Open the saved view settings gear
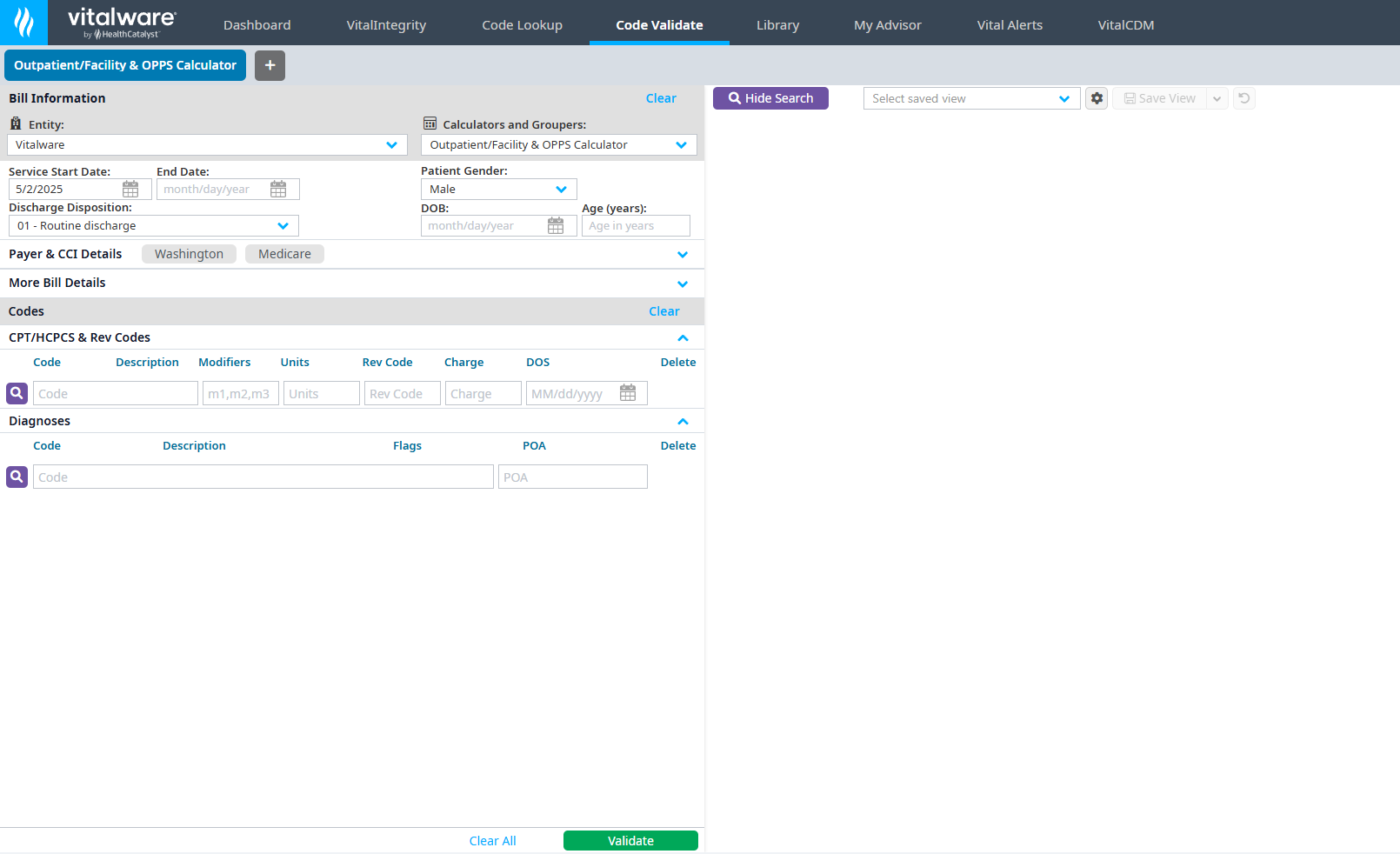The image size is (1400, 854). point(1097,99)
